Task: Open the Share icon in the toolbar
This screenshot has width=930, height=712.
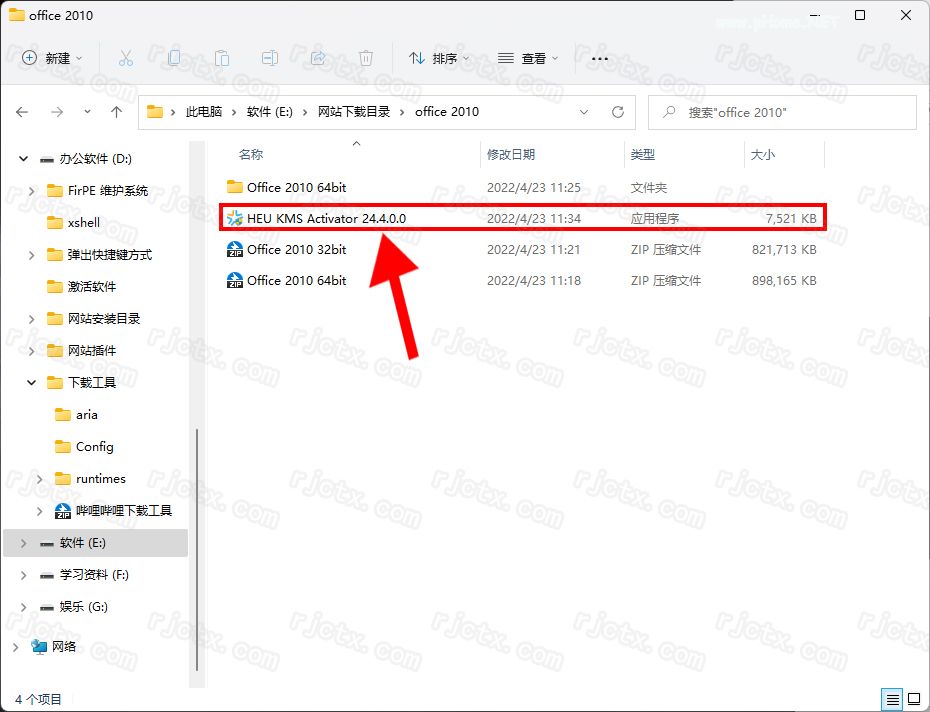Action: pos(318,59)
